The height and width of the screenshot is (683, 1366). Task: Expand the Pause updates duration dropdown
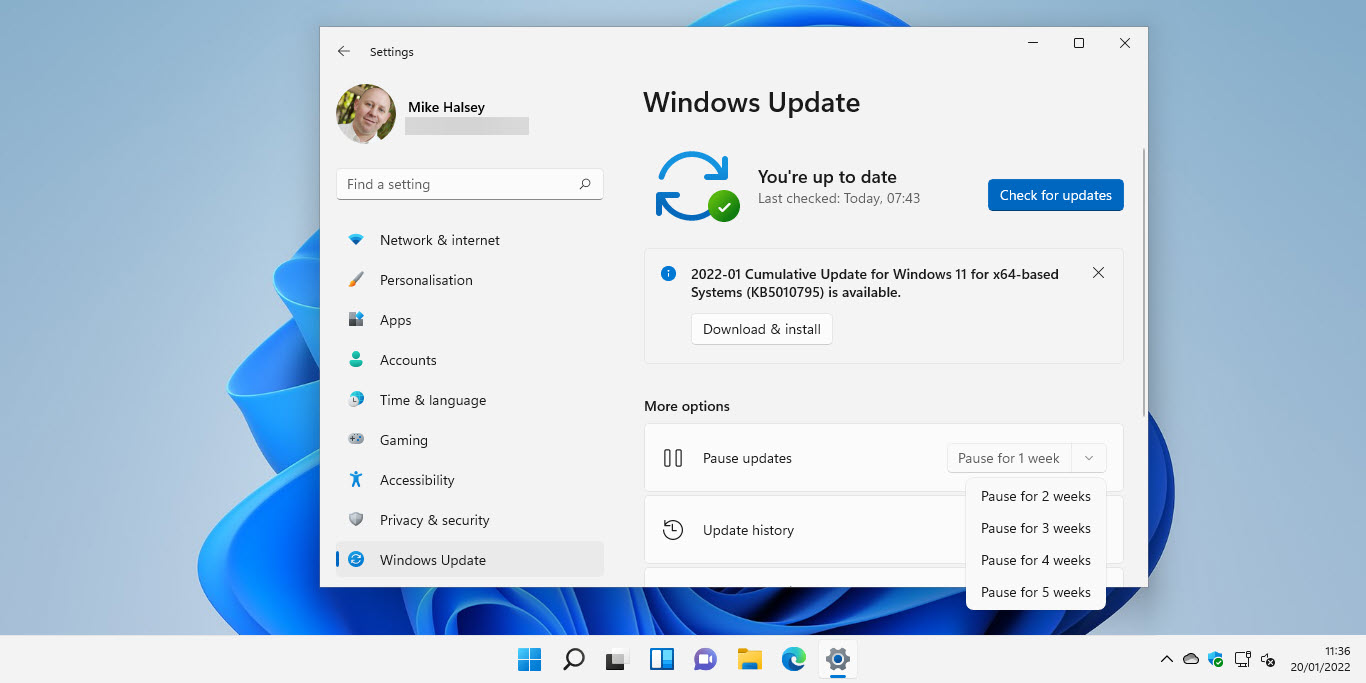click(1089, 457)
